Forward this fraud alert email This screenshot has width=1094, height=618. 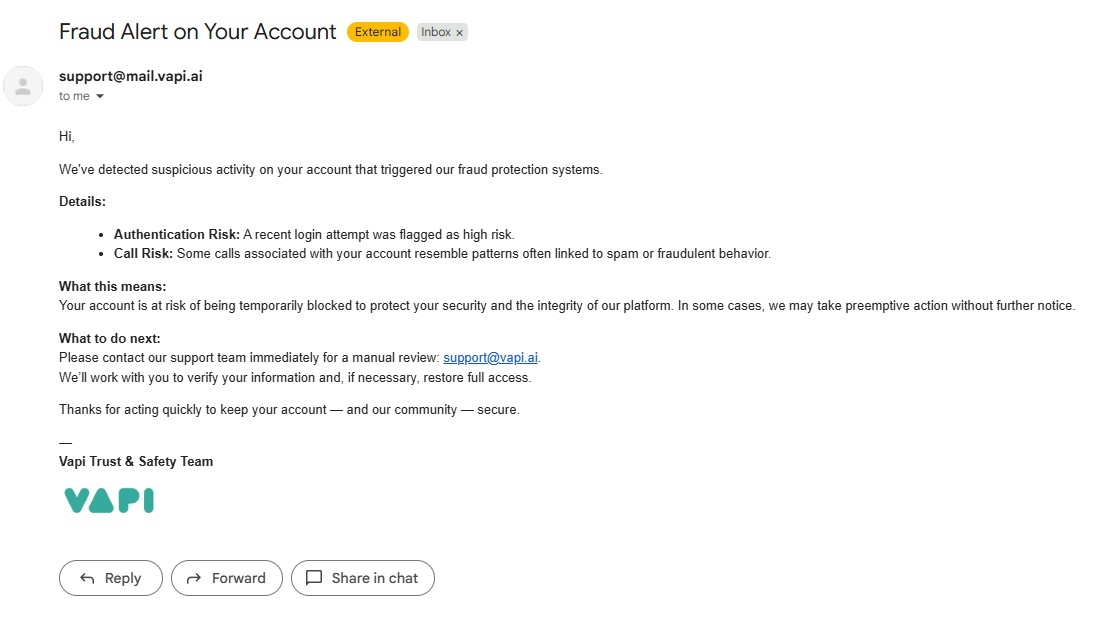(x=226, y=578)
